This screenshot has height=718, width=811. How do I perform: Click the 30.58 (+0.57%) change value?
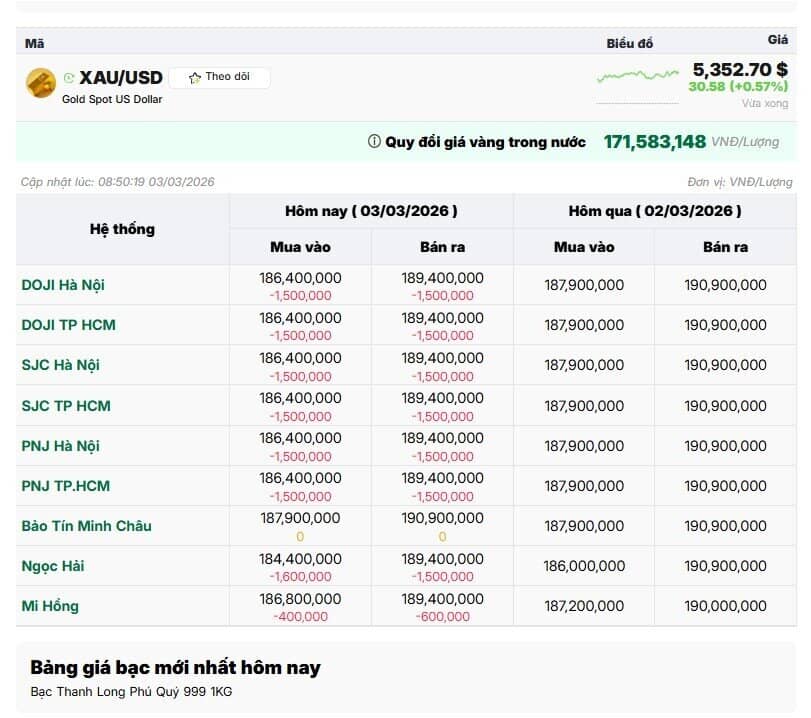pyautogui.click(x=738, y=86)
